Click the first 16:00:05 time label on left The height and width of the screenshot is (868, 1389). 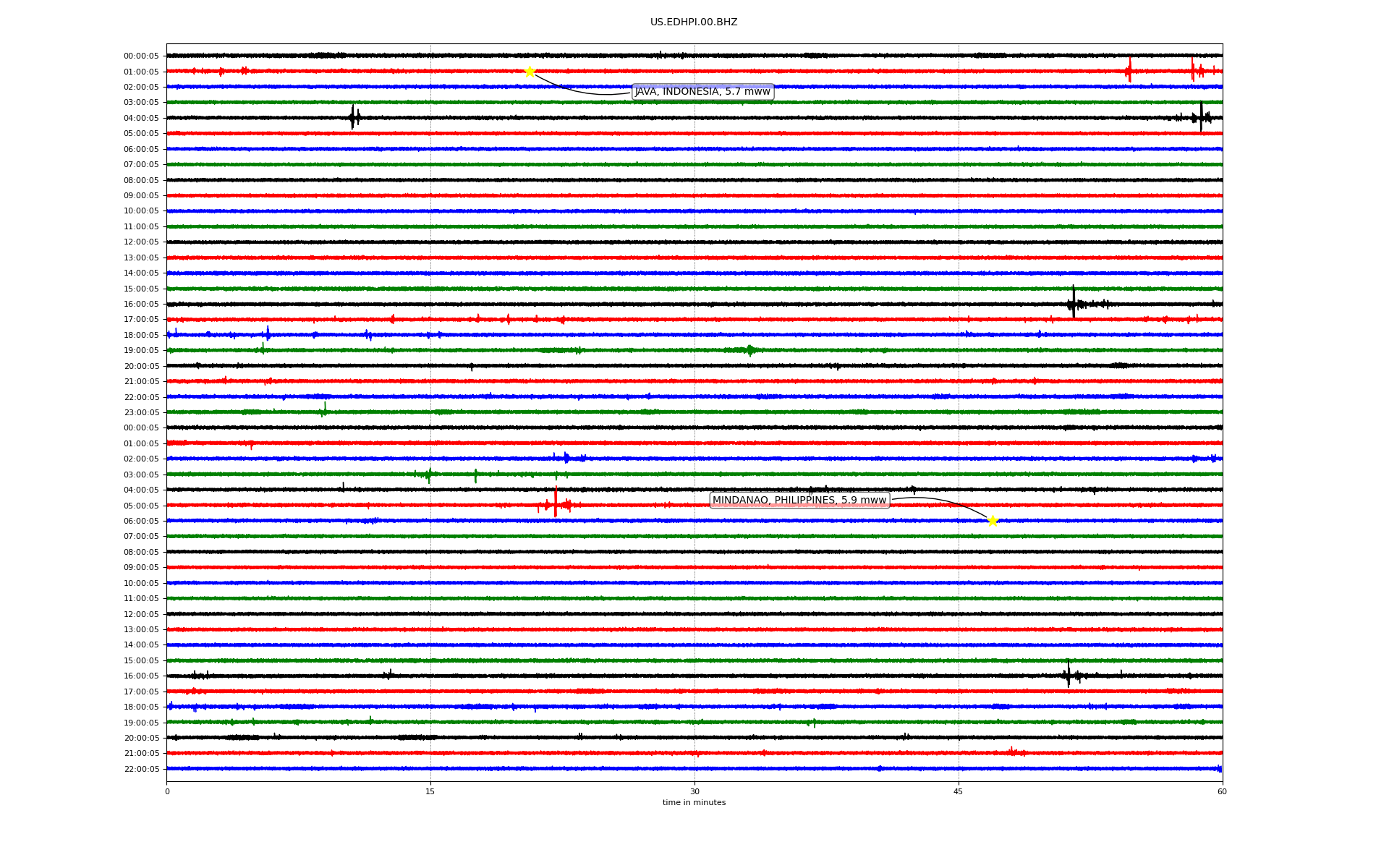point(141,305)
